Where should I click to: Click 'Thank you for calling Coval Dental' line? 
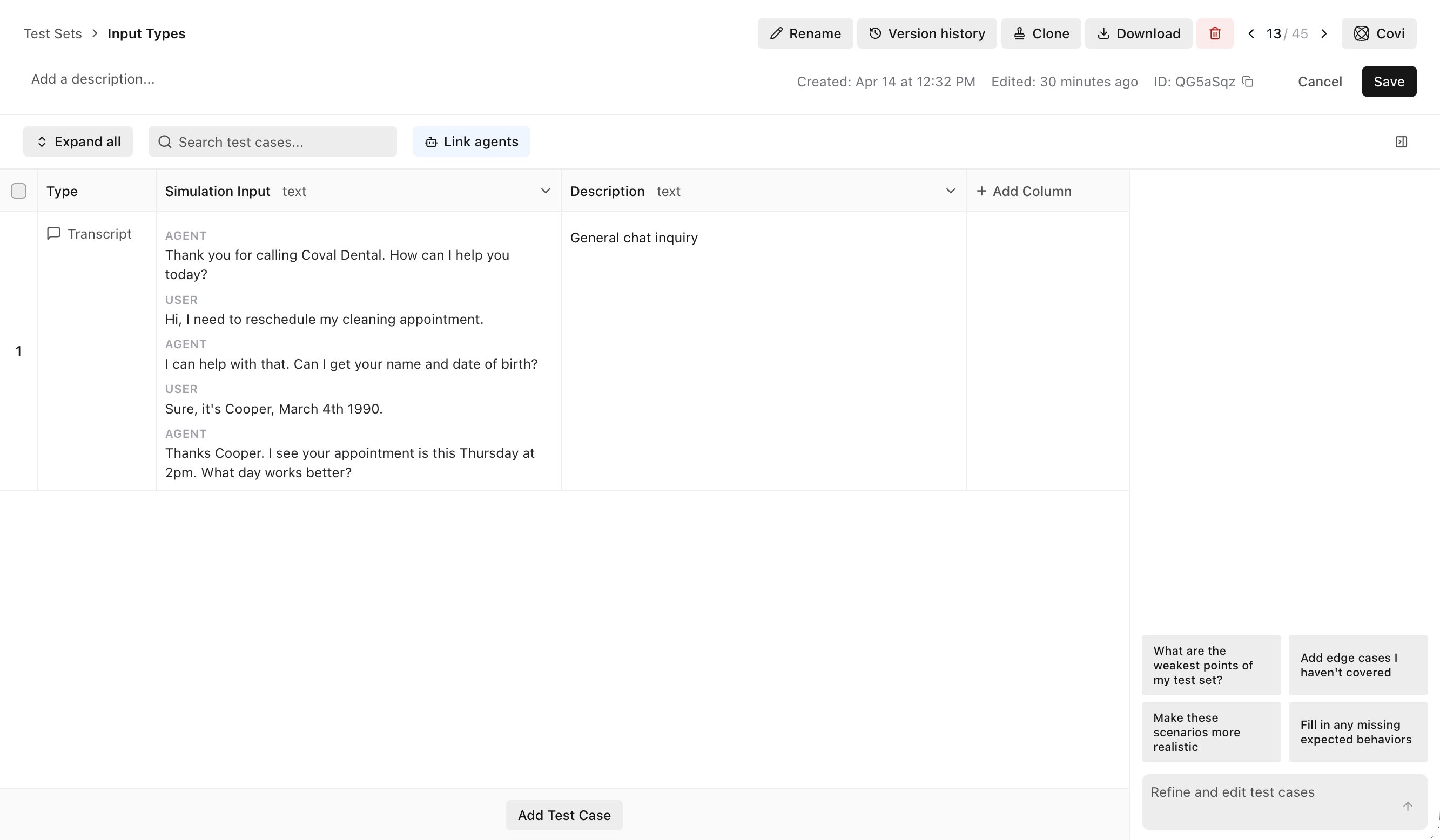(x=337, y=265)
